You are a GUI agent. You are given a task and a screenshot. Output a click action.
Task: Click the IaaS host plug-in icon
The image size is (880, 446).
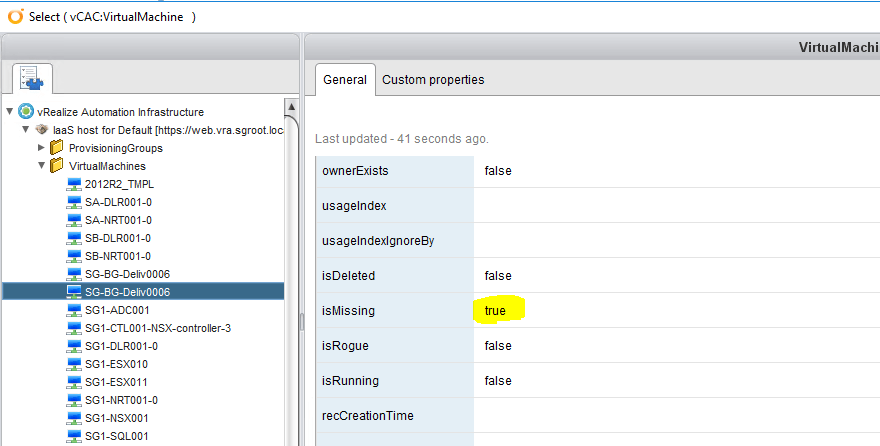tap(42, 130)
